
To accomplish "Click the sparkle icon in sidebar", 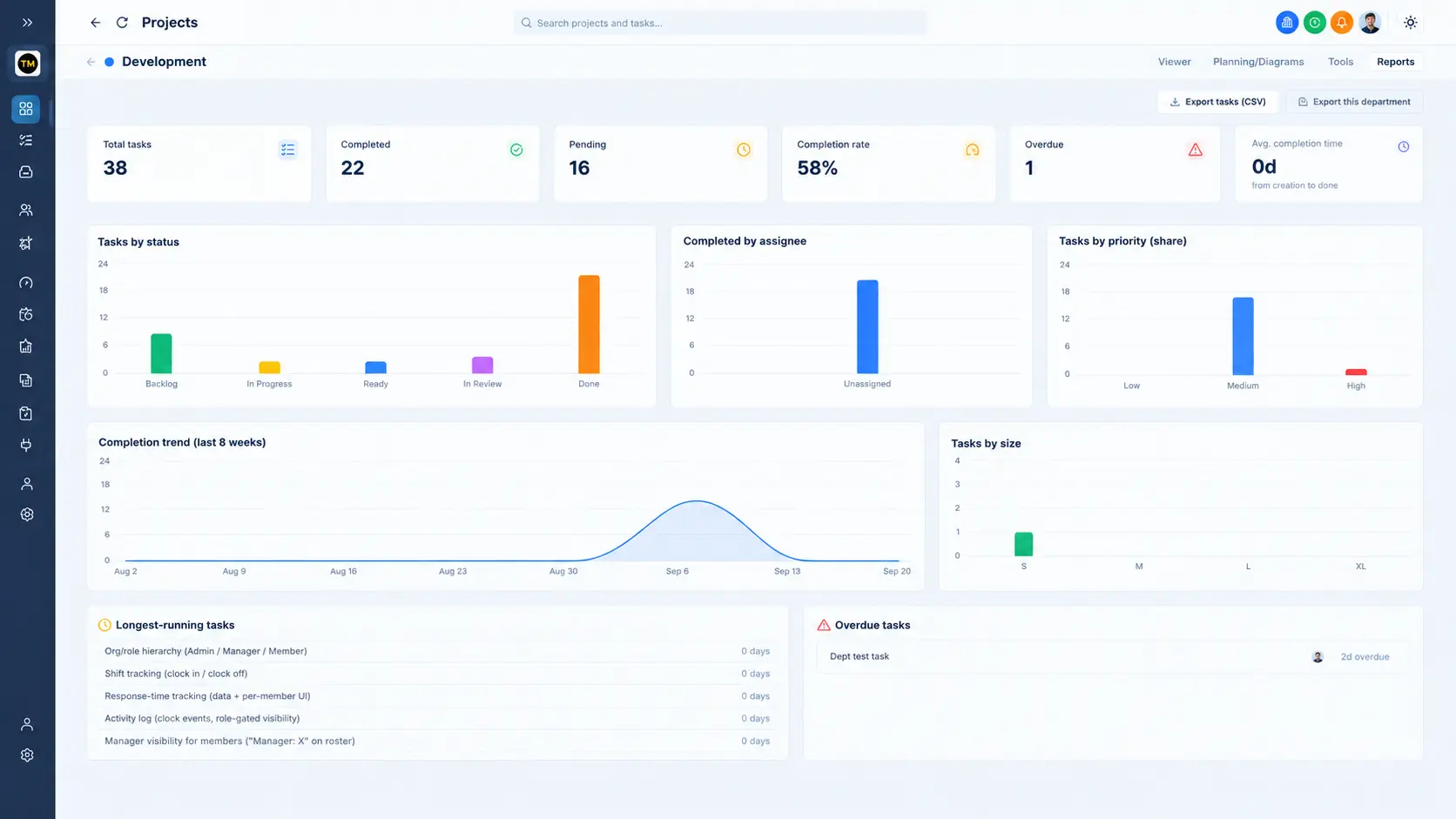I will point(26,243).
